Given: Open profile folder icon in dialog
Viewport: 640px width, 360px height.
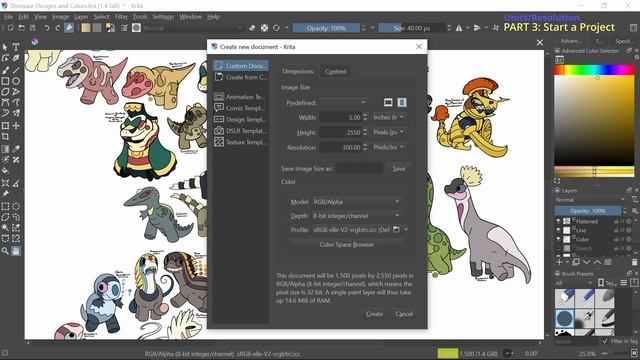Looking at the screenshot, I should 396,230.
